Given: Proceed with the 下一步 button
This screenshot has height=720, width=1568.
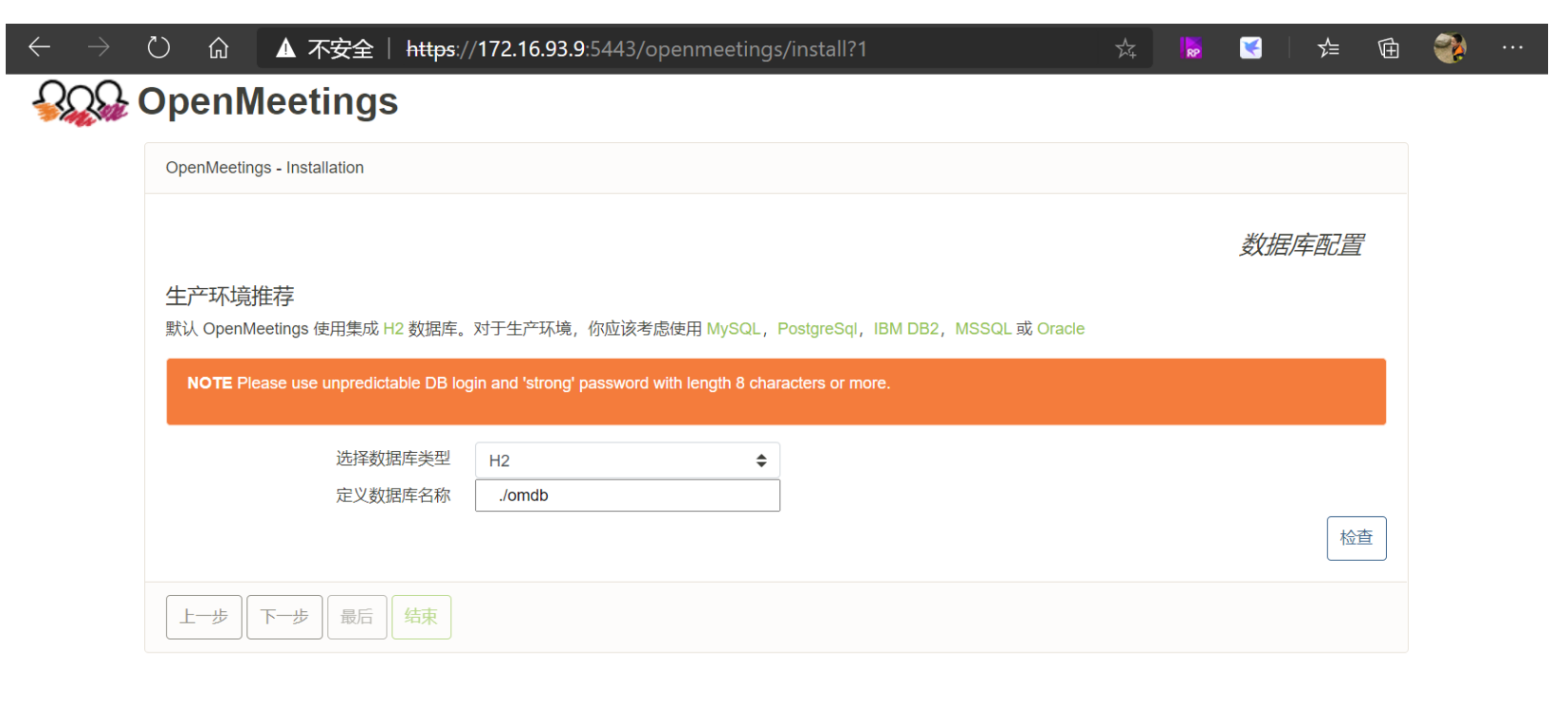Looking at the screenshot, I should click(x=284, y=617).
